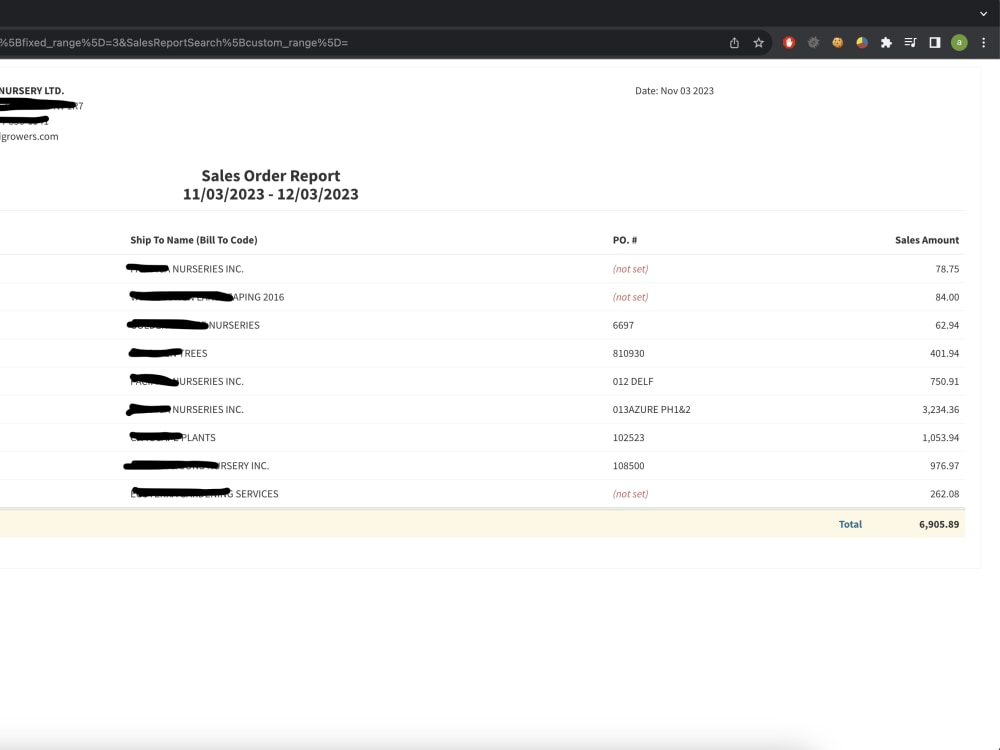This screenshot has width=1000, height=750.
Task: Open the red hand blocker extension icon
Action: [789, 43]
